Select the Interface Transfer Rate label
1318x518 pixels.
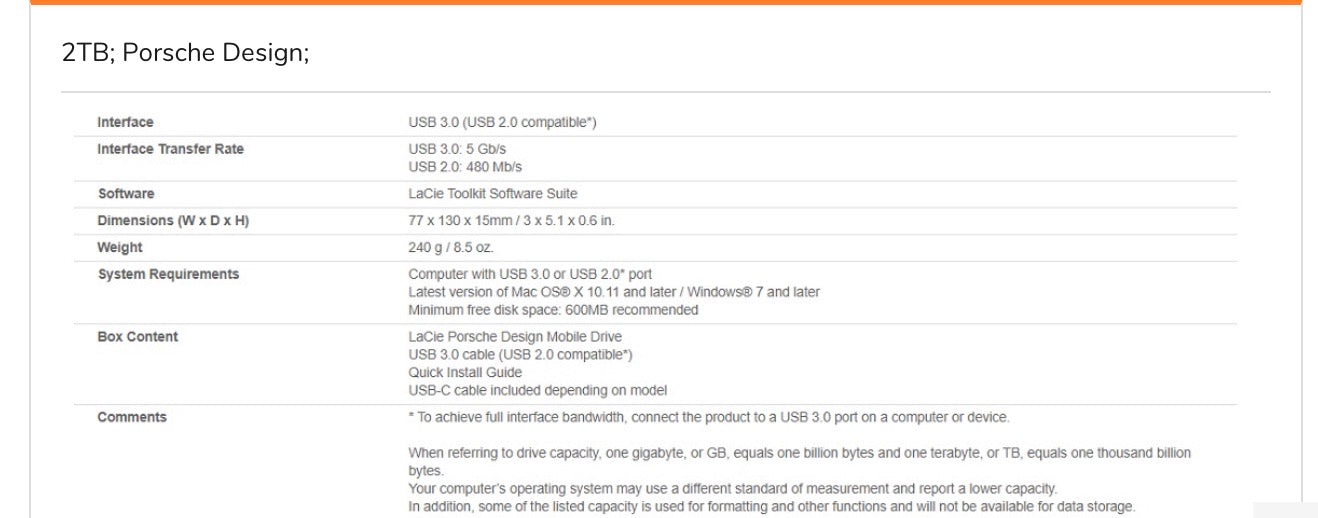170,149
